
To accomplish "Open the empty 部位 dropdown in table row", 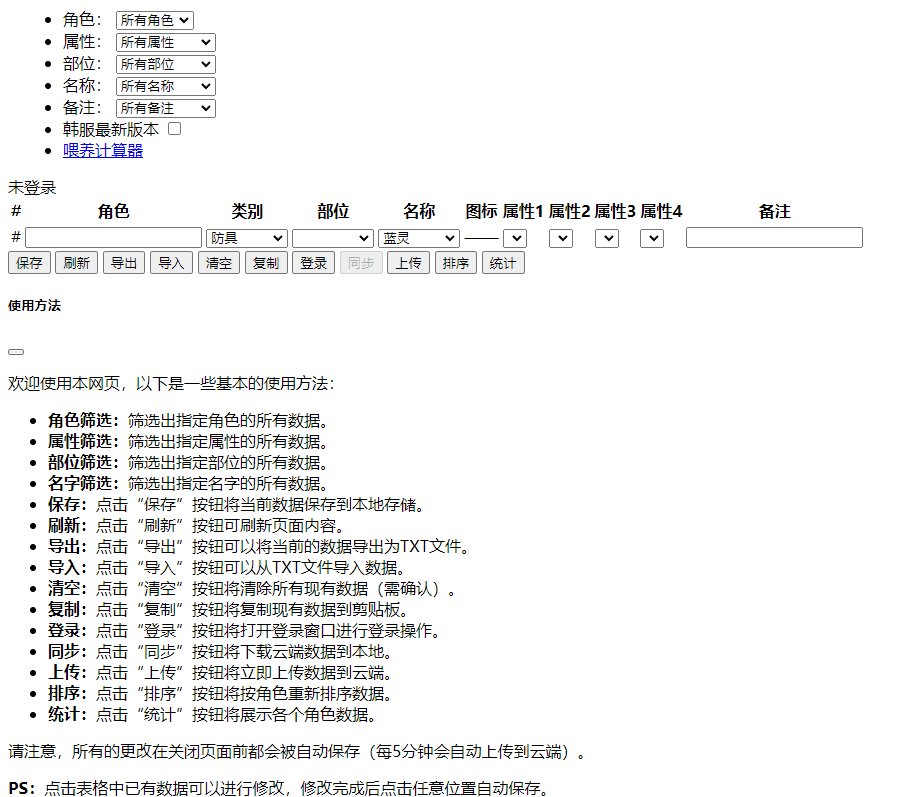I will point(333,238).
